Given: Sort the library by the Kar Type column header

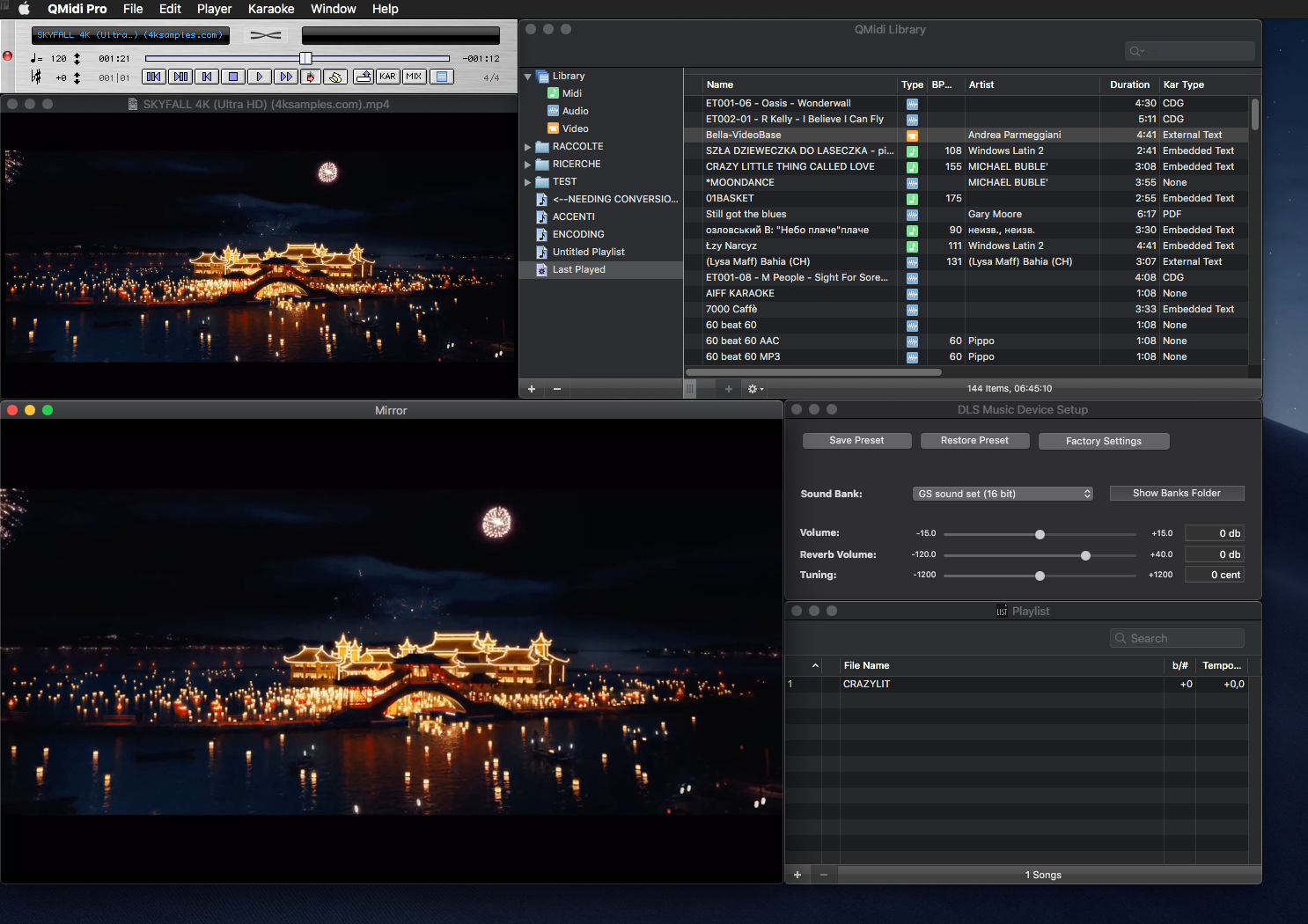Looking at the screenshot, I should 1203,84.
